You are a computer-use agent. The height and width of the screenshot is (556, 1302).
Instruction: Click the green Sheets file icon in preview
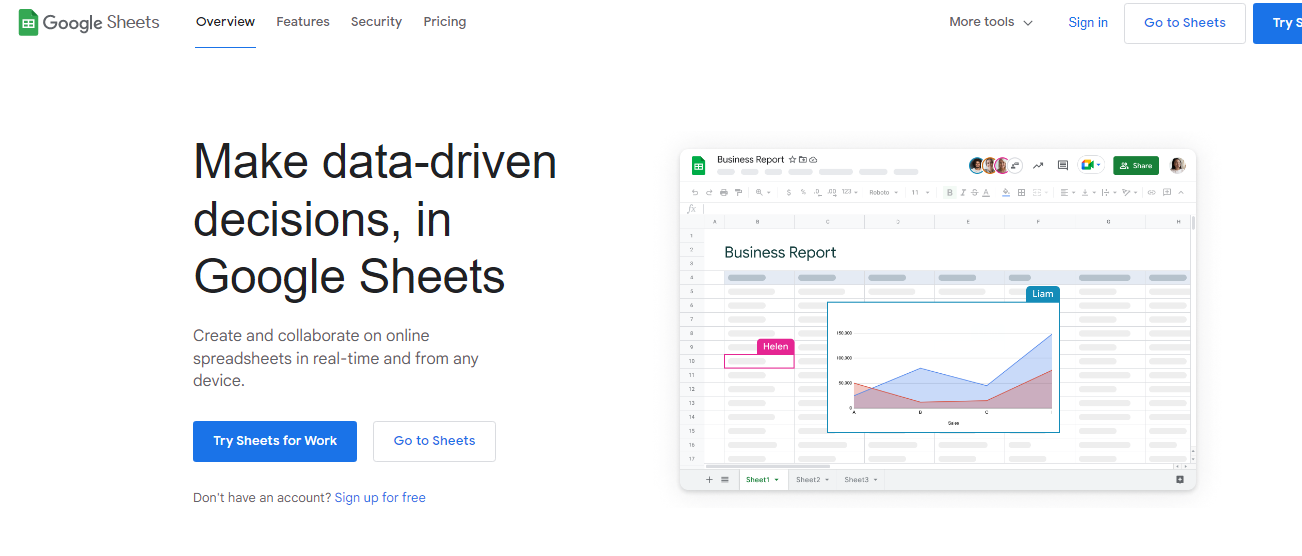698,166
